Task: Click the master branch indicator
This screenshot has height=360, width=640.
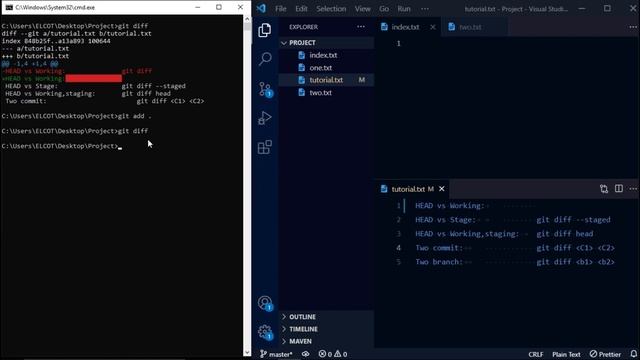Action: [x=276, y=354]
